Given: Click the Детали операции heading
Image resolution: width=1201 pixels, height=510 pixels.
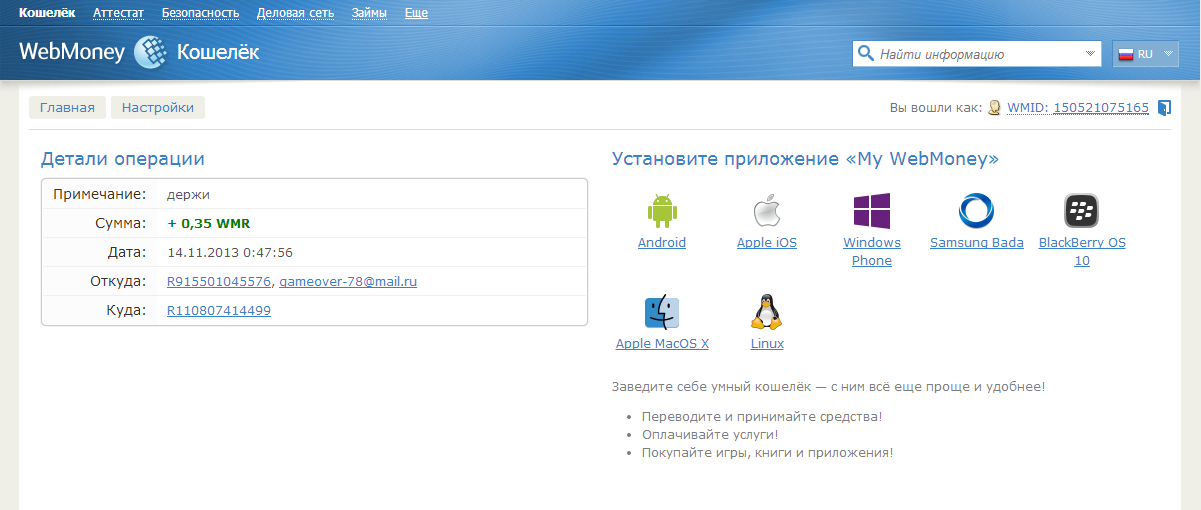Looking at the screenshot, I should click(122, 159).
